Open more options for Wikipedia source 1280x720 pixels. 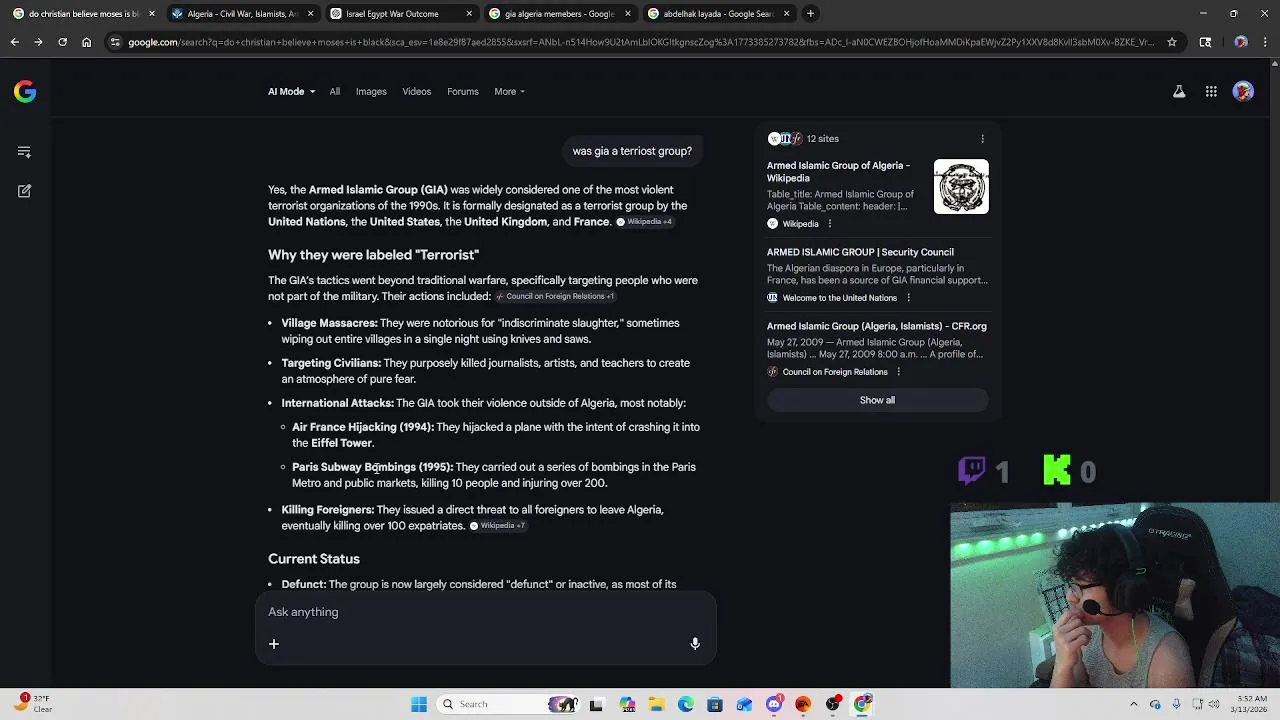829,224
